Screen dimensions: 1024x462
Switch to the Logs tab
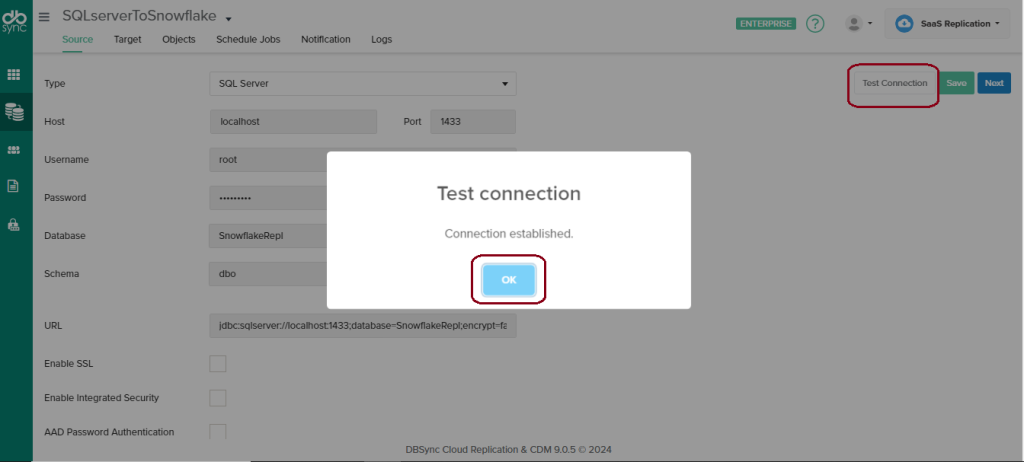381,39
